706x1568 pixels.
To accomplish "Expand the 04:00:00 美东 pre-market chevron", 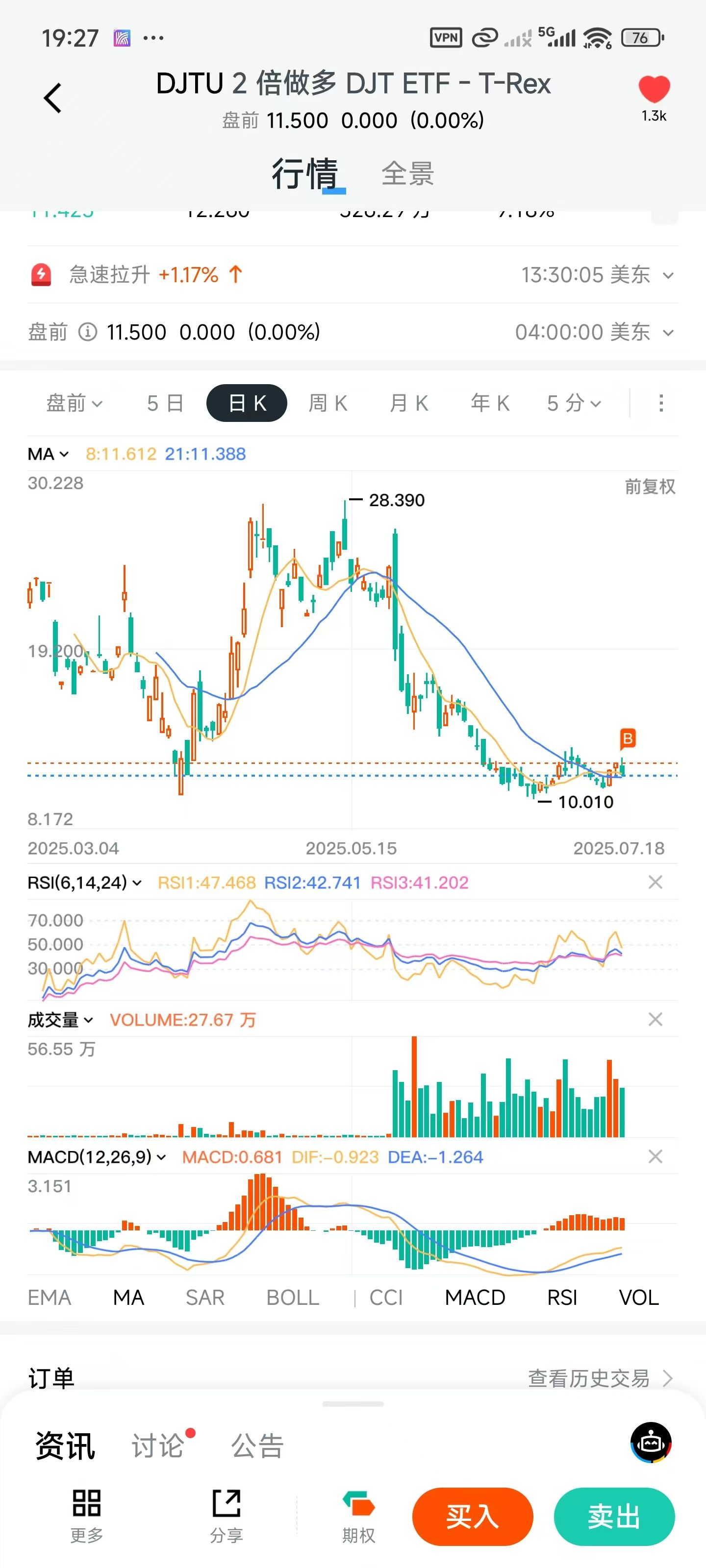I will (x=668, y=332).
